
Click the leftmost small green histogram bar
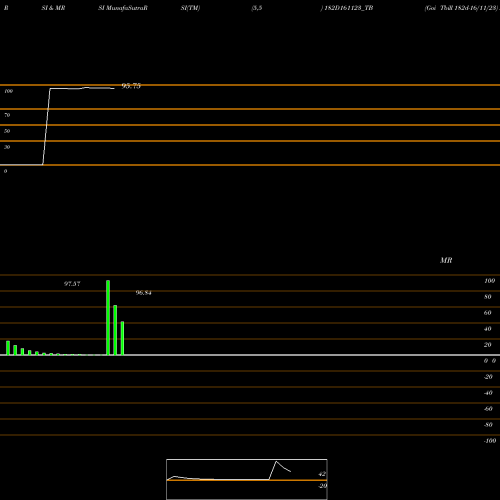[8, 348]
